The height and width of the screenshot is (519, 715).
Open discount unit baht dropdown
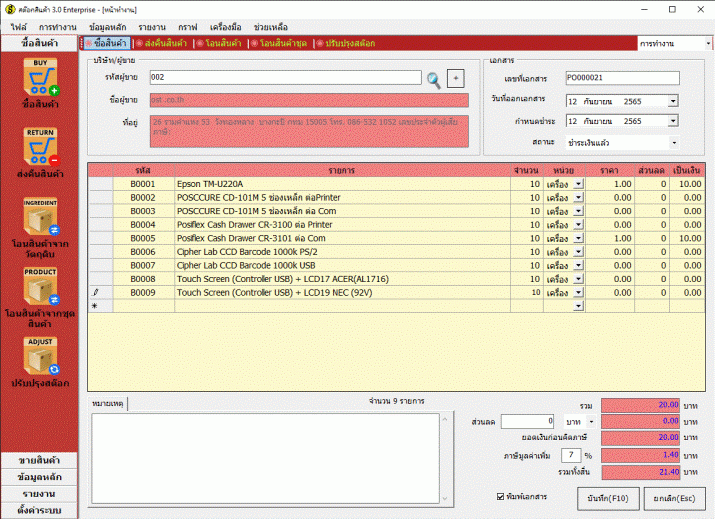pos(591,421)
